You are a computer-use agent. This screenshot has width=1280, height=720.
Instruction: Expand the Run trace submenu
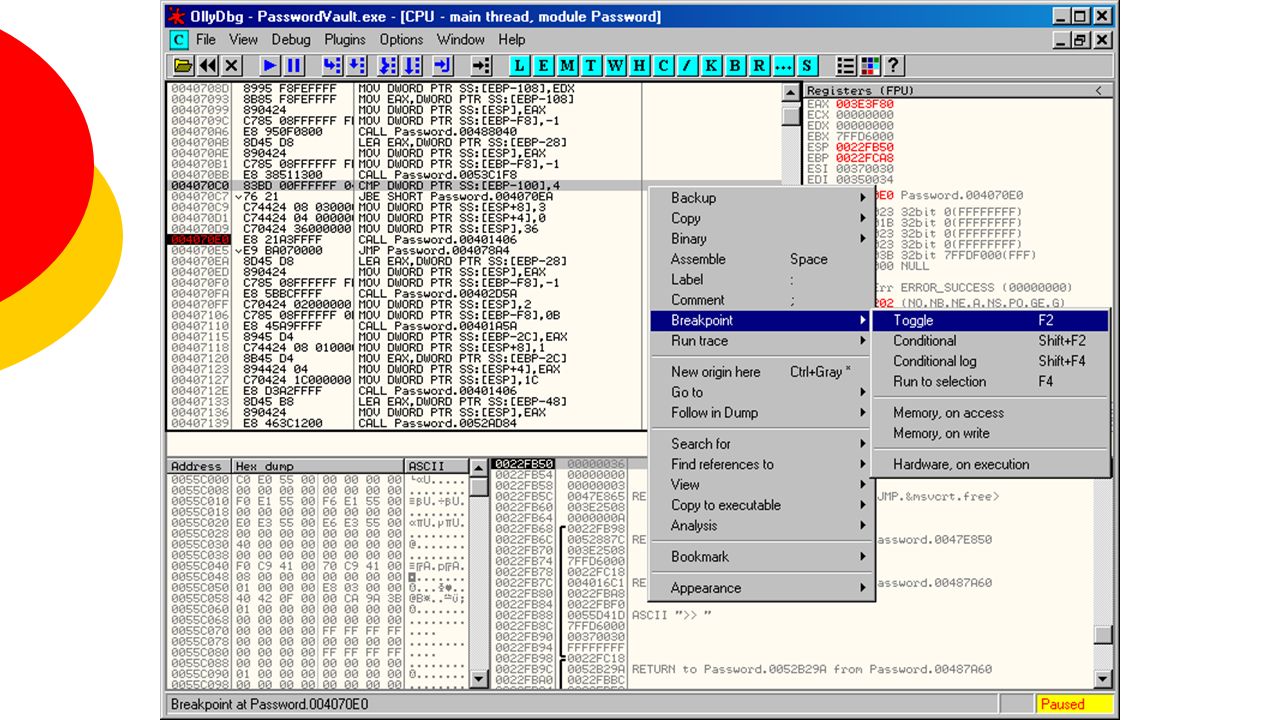point(762,341)
